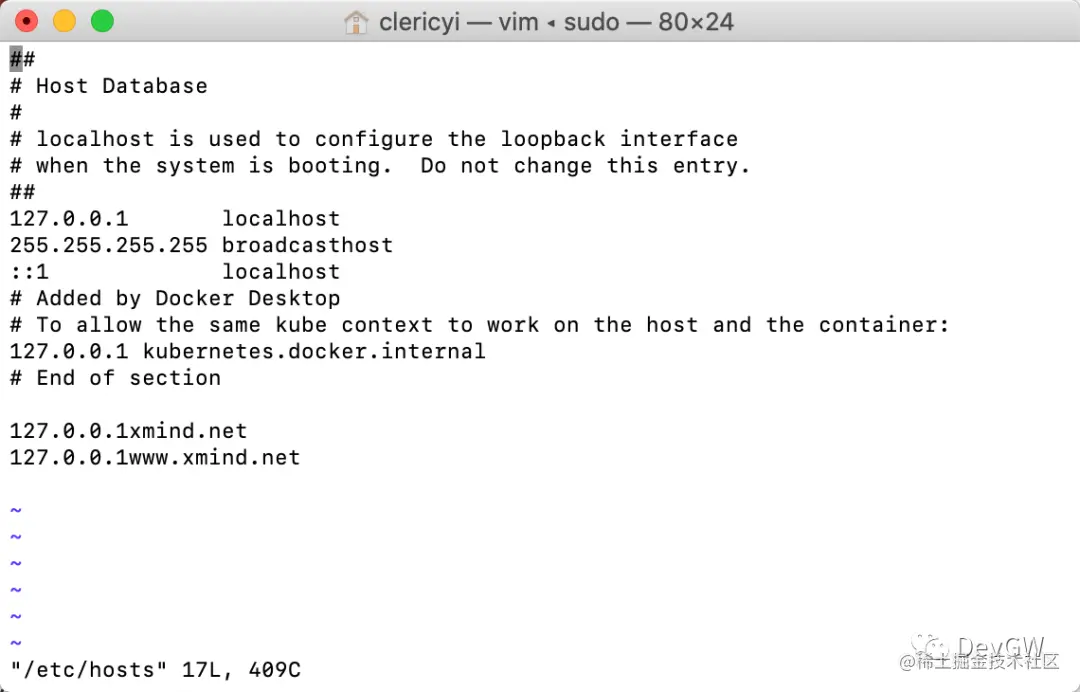Click the "255.255.255.255" IP address

pos(109,245)
